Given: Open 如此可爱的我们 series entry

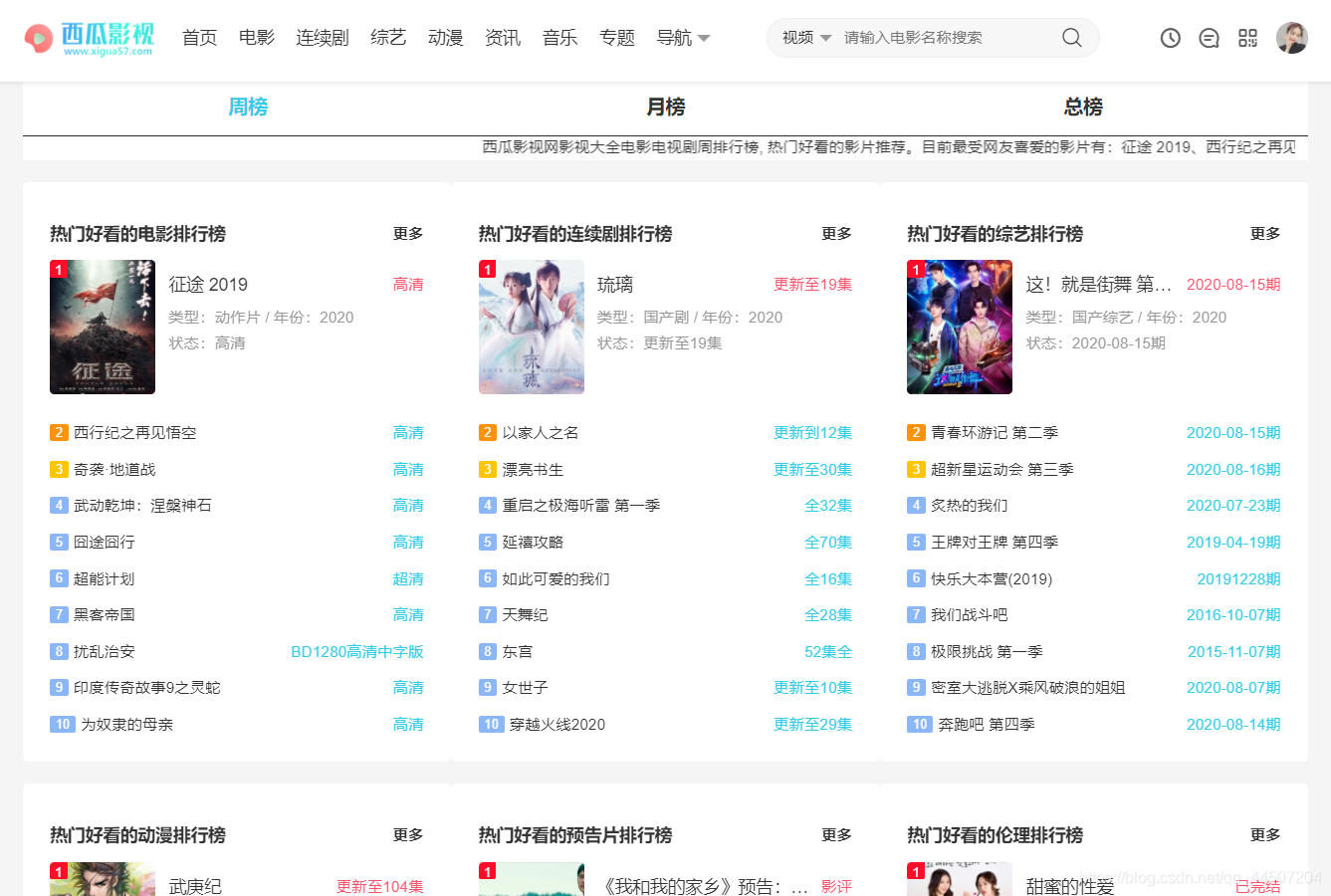Looking at the screenshot, I should coord(555,578).
